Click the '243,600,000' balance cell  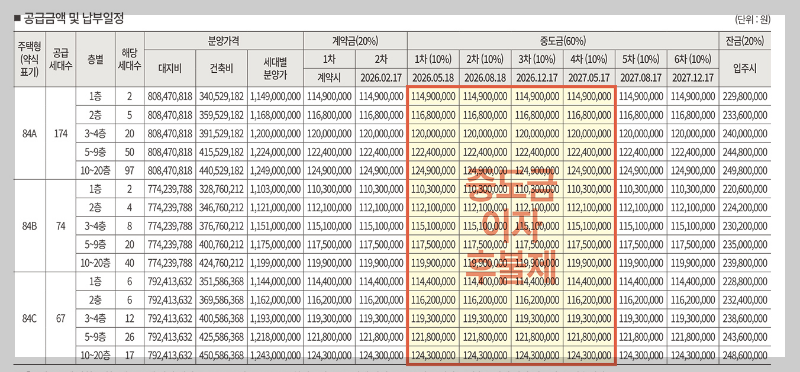coord(744,337)
